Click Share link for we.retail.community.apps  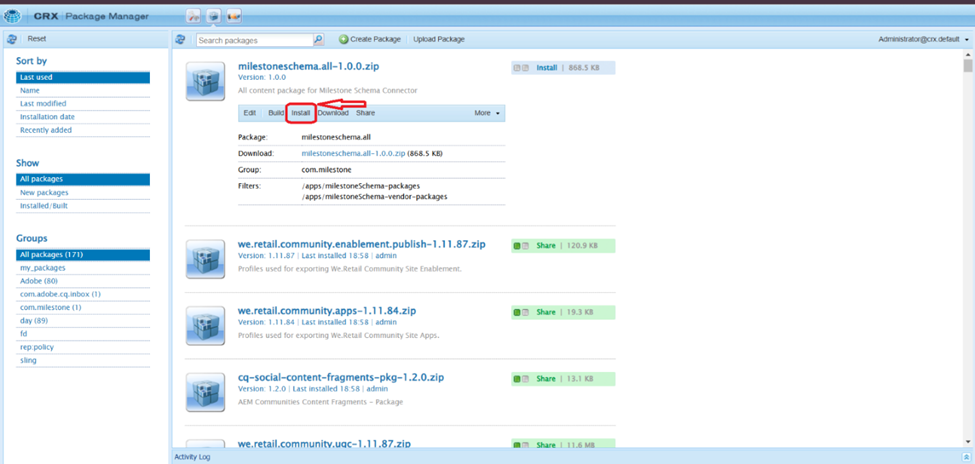pos(546,312)
